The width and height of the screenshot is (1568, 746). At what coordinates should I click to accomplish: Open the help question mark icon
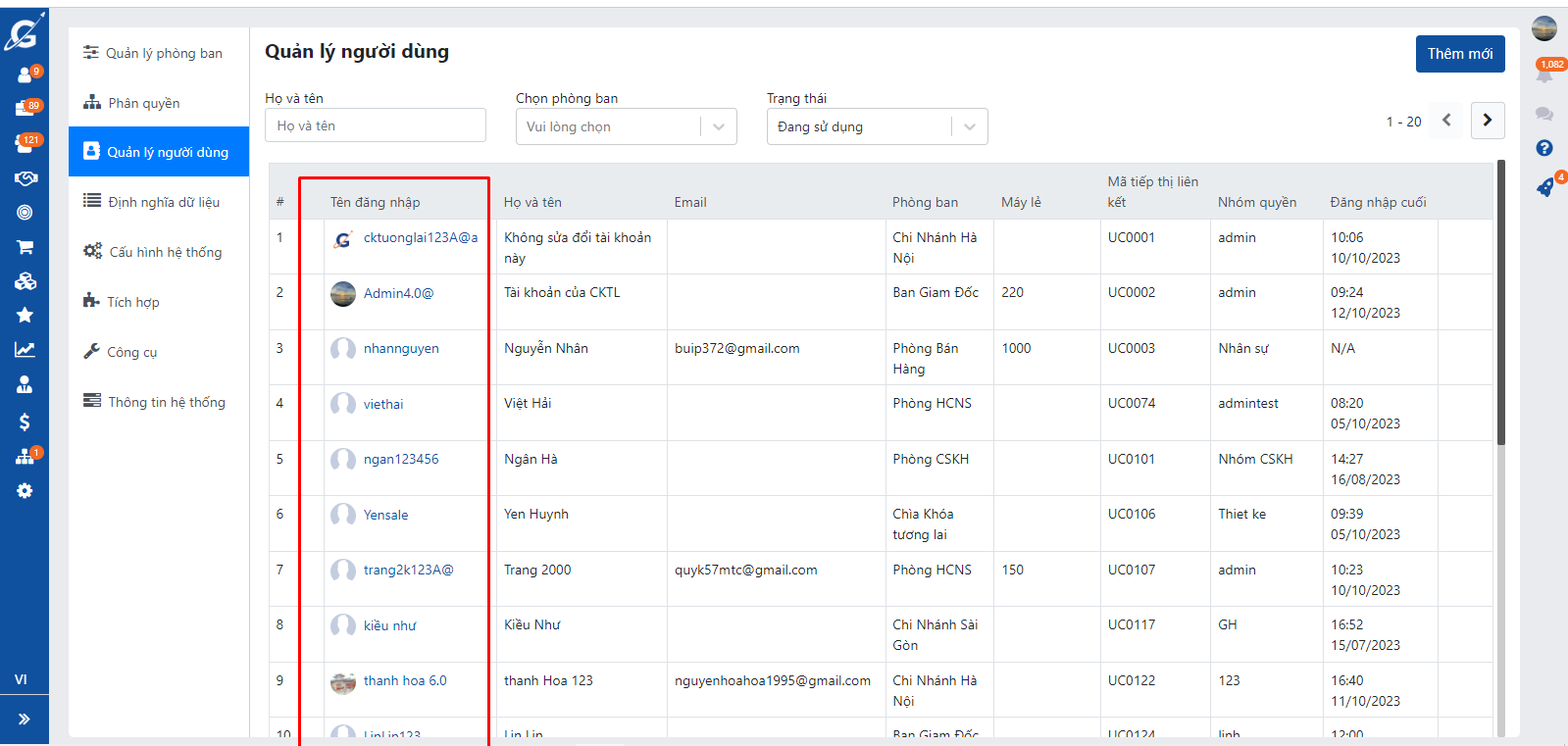point(1544,148)
